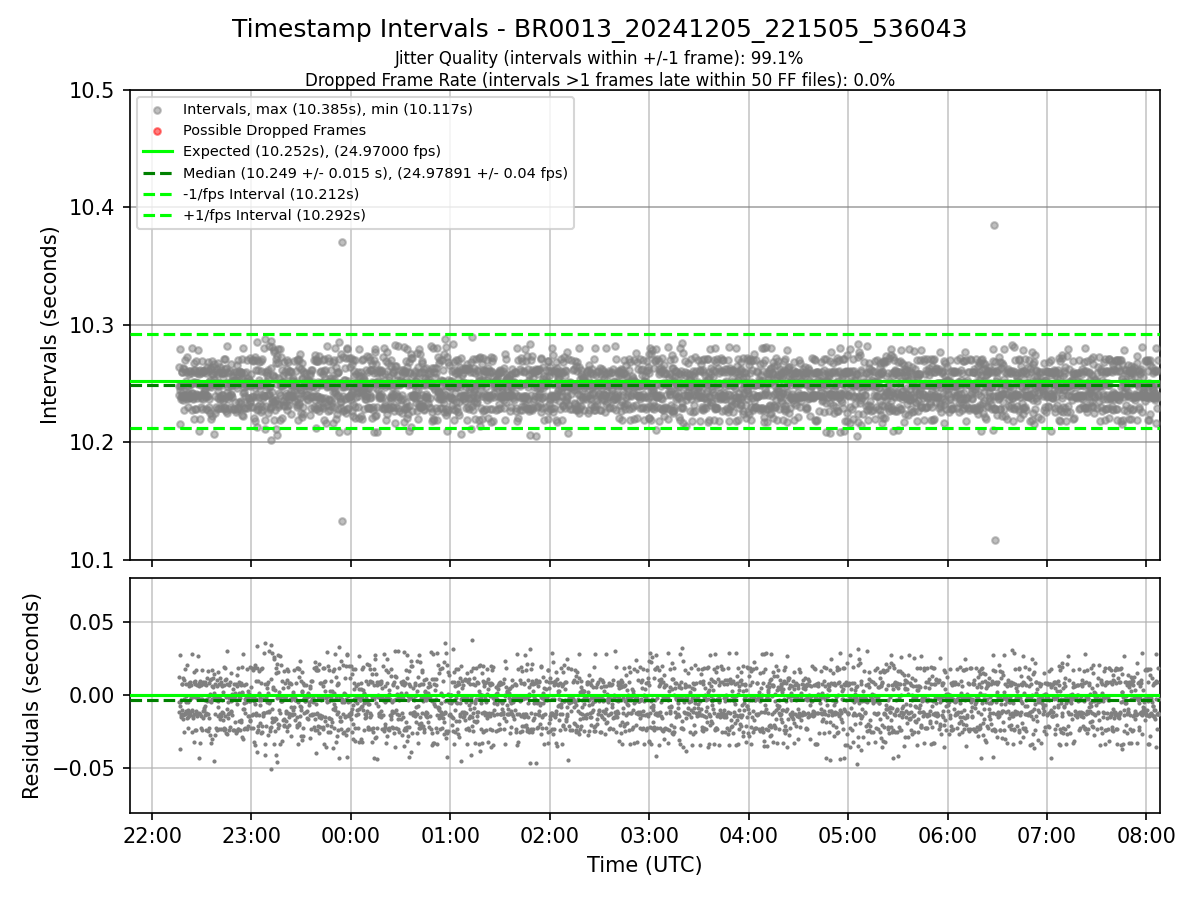Click the 22:00 time tick label
Screen dimensions: 1200x900
(x=152, y=834)
